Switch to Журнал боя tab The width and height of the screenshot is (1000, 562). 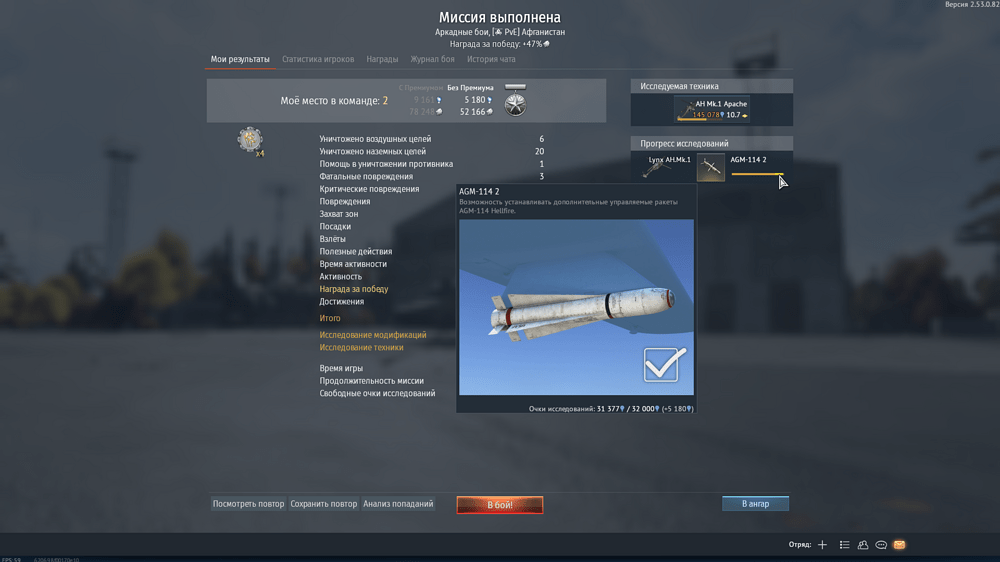pos(432,59)
